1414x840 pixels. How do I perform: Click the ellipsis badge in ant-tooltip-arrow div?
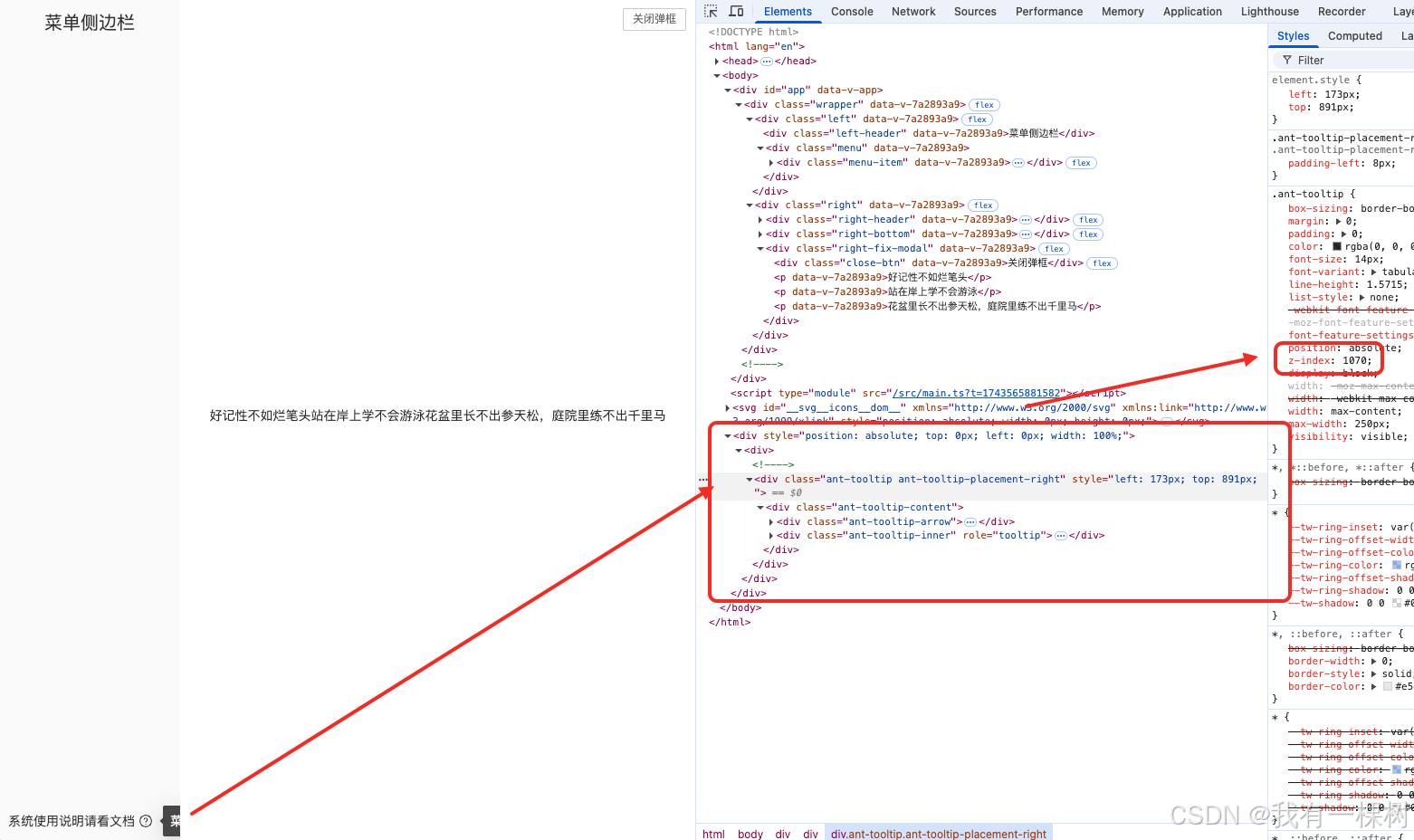point(970,522)
